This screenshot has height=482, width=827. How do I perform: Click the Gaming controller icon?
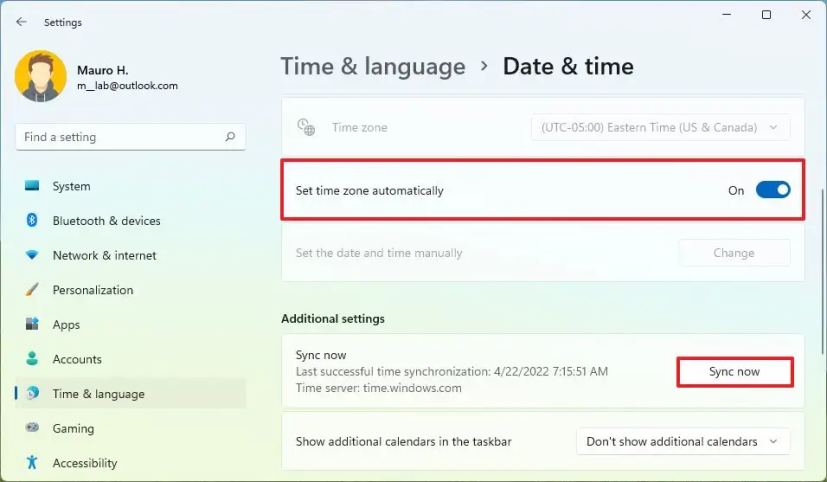pos(32,427)
